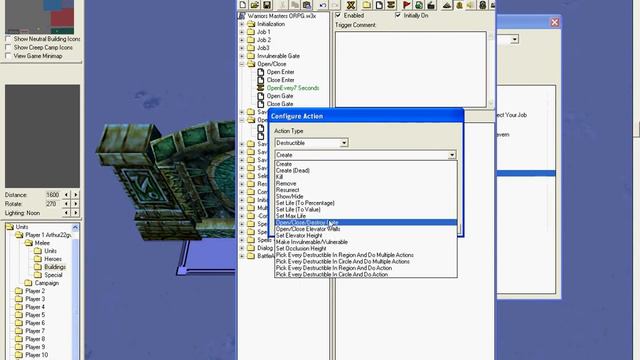This screenshot has width=640, height=360.
Task: Click the Create action combo box arrow
Action: point(452,155)
